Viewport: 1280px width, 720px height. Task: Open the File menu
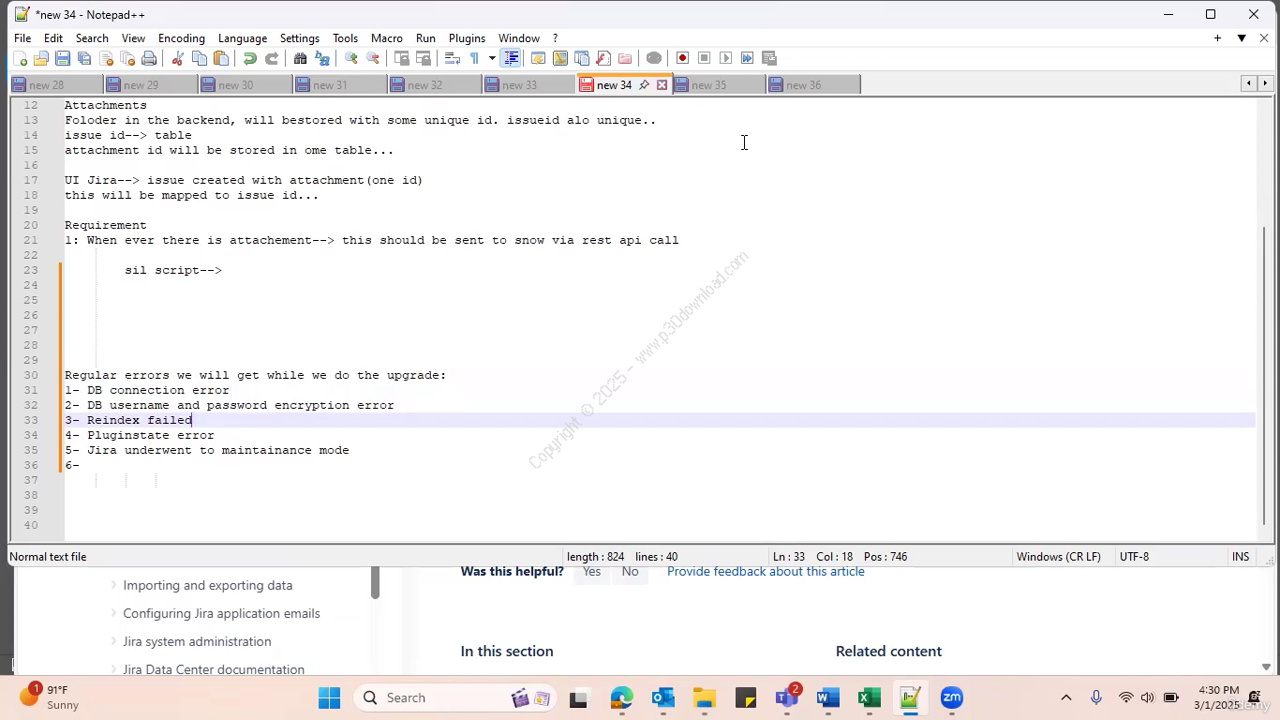[22, 38]
